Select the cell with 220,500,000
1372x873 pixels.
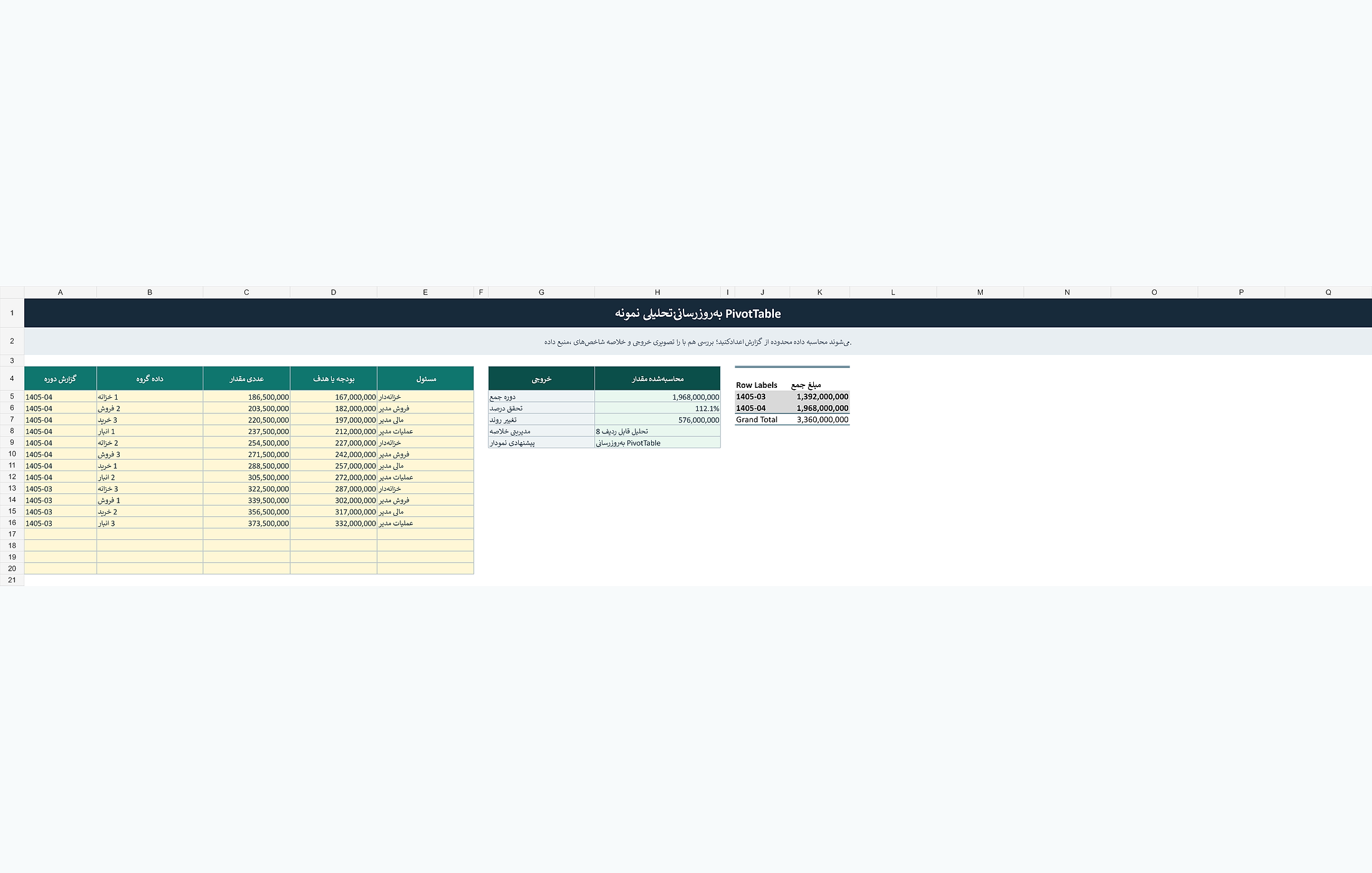click(x=246, y=420)
